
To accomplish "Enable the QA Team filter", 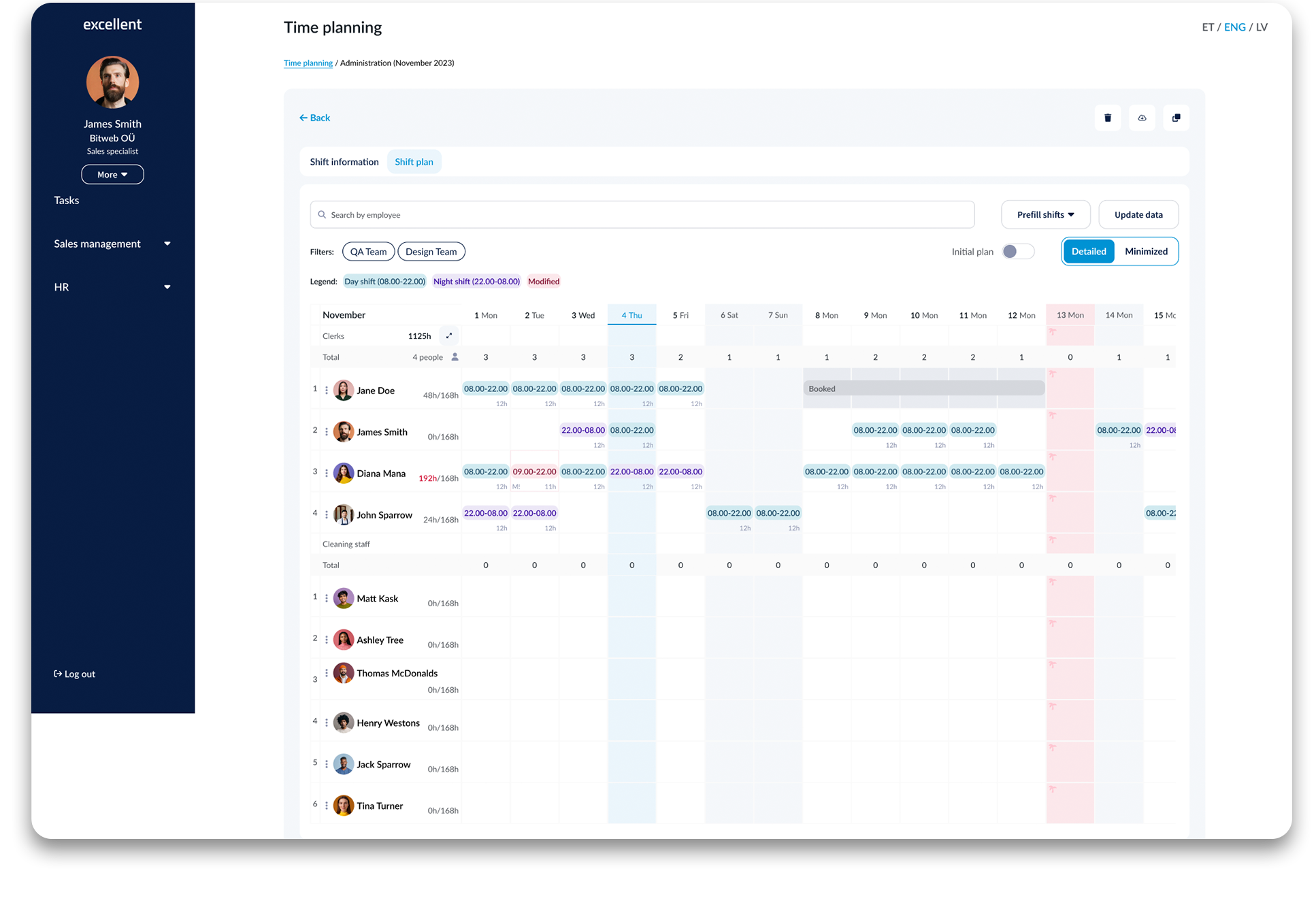I will (368, 252).
